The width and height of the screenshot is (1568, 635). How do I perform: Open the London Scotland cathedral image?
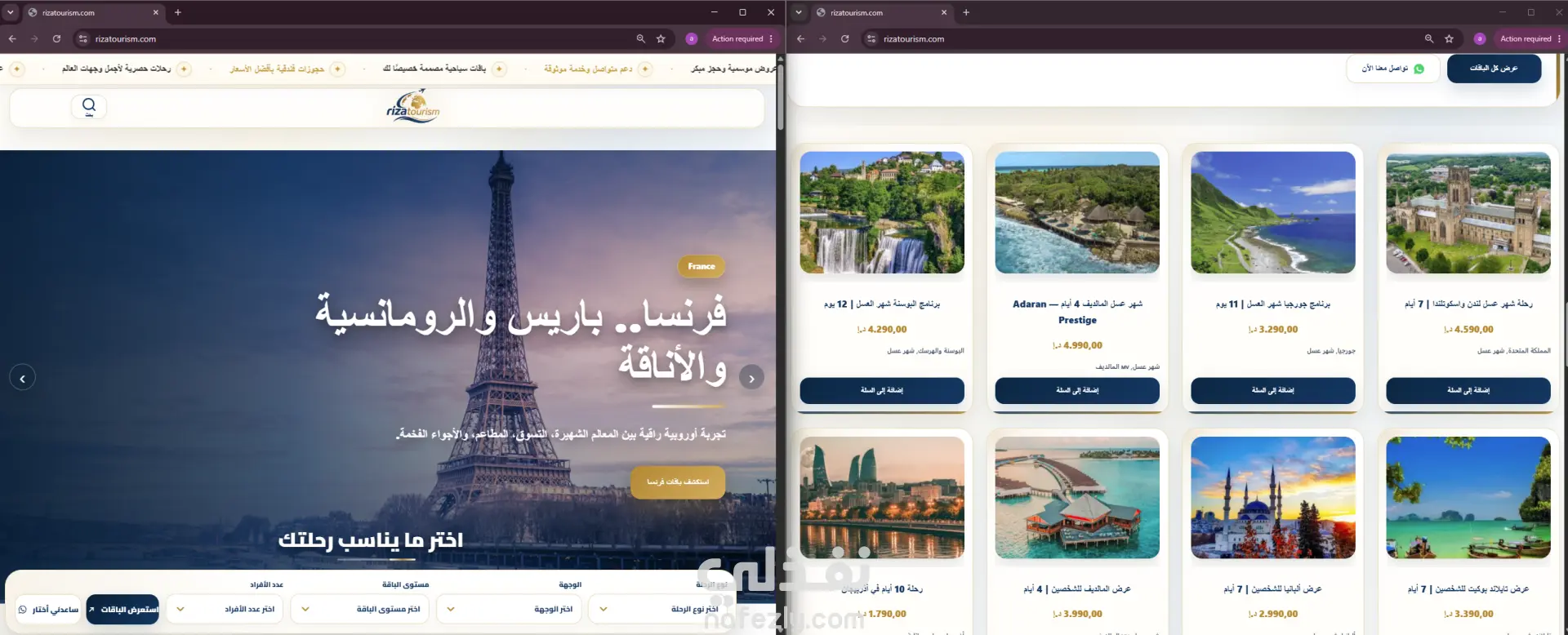click(1468, 212)
